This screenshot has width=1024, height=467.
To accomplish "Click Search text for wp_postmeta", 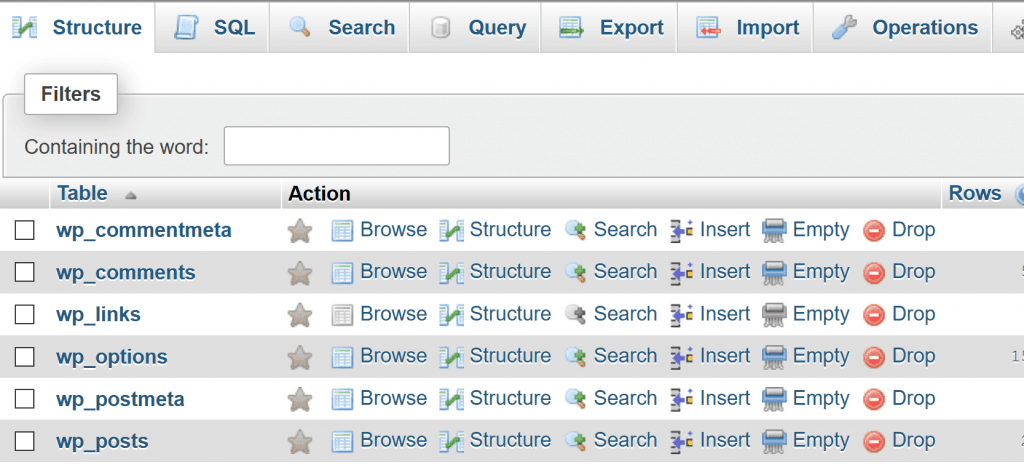I will pyautogui.click(x=626, y=398).
